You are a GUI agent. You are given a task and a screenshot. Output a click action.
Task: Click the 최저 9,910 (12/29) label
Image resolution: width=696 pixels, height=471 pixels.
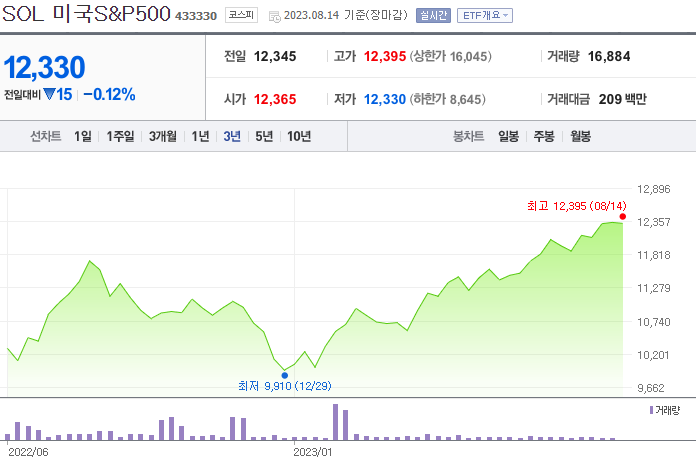pyautogui.click(x=285, y=386)
